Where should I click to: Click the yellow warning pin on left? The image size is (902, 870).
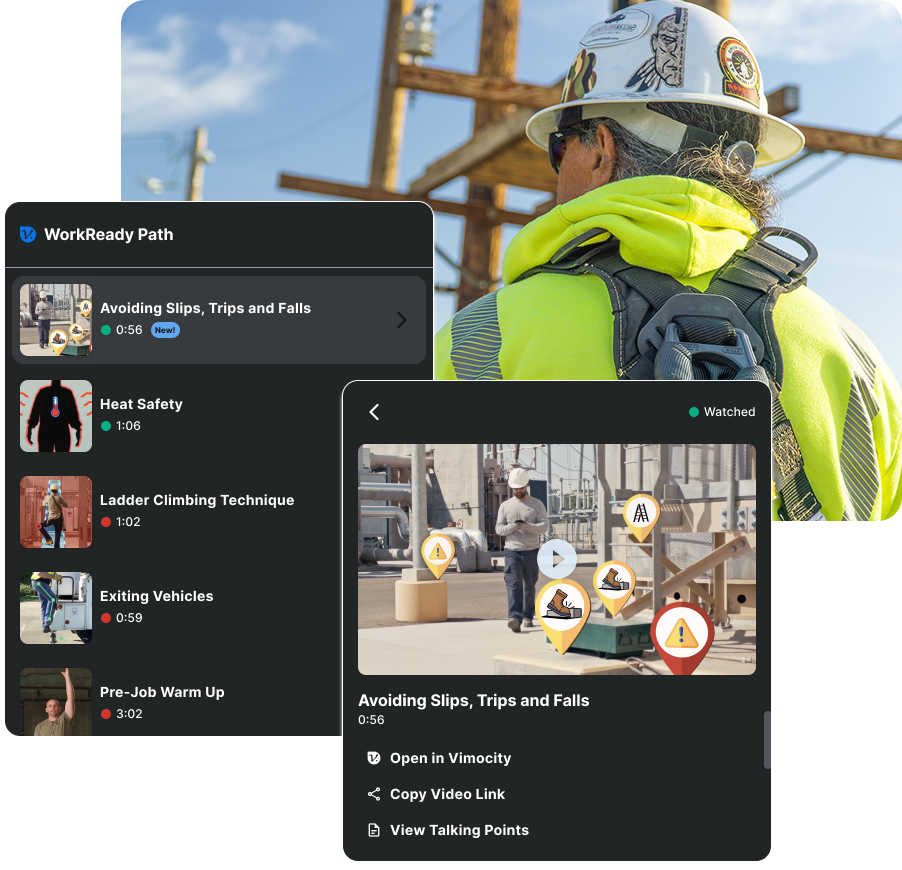(437, 552)
